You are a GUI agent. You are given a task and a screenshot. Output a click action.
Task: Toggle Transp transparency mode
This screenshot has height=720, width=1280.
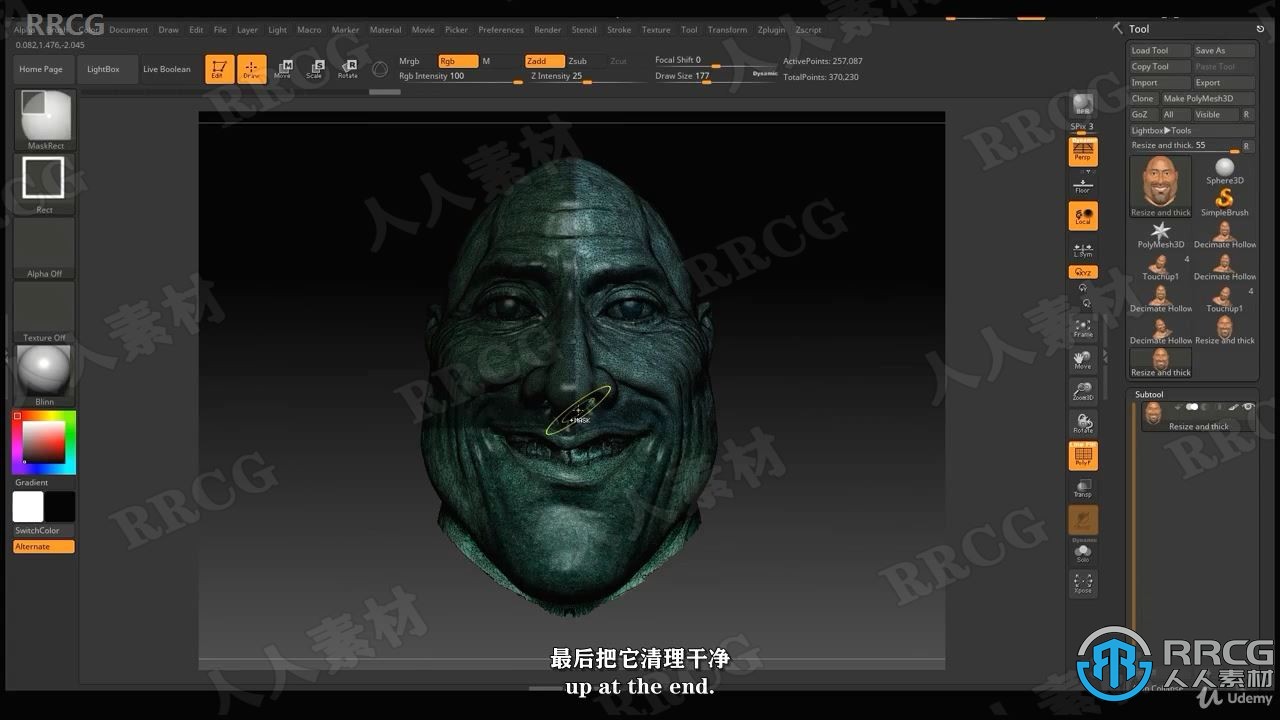coord(1082,488)
